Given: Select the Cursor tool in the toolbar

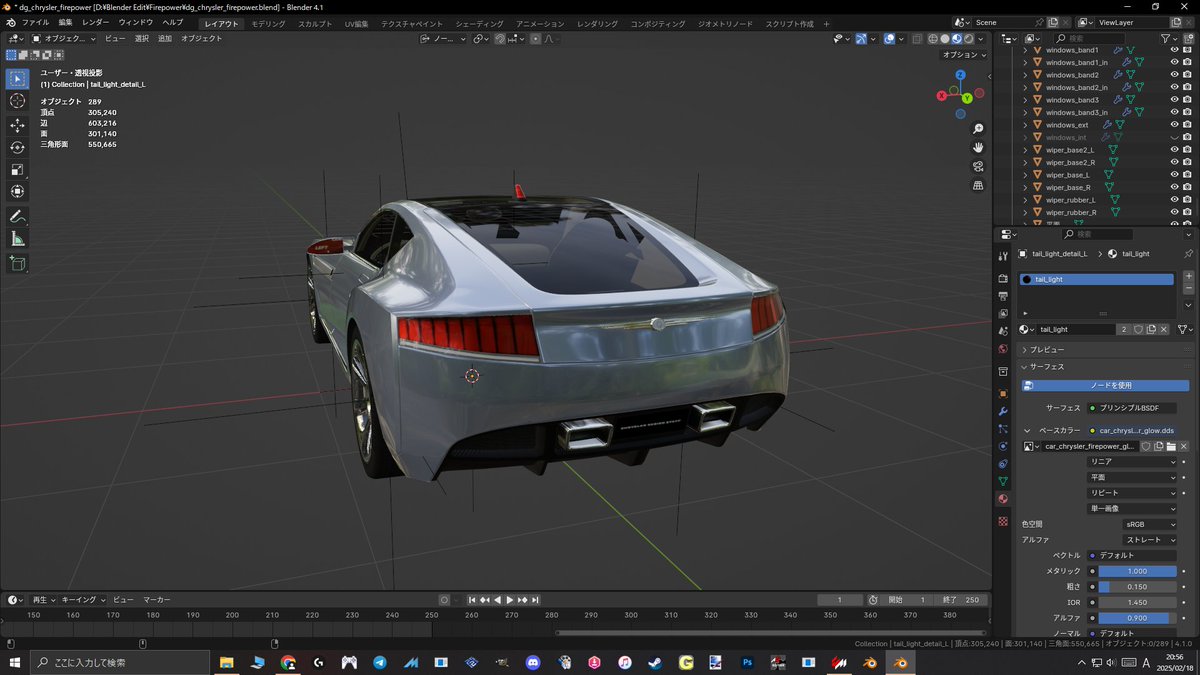Looking at the screenshot, I should point(18,101).
